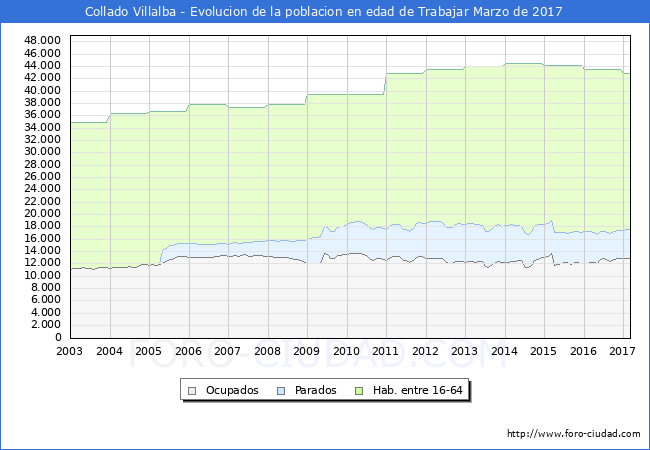This screenshot has width=650, height=450.
Task: Click the 22.000 y-axis value
Action: click(43, 201)
